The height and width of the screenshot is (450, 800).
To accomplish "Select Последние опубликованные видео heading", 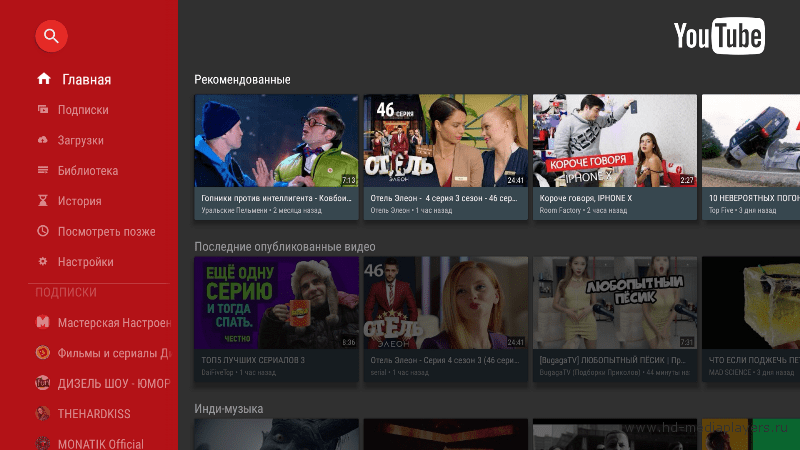I will 285,247.
